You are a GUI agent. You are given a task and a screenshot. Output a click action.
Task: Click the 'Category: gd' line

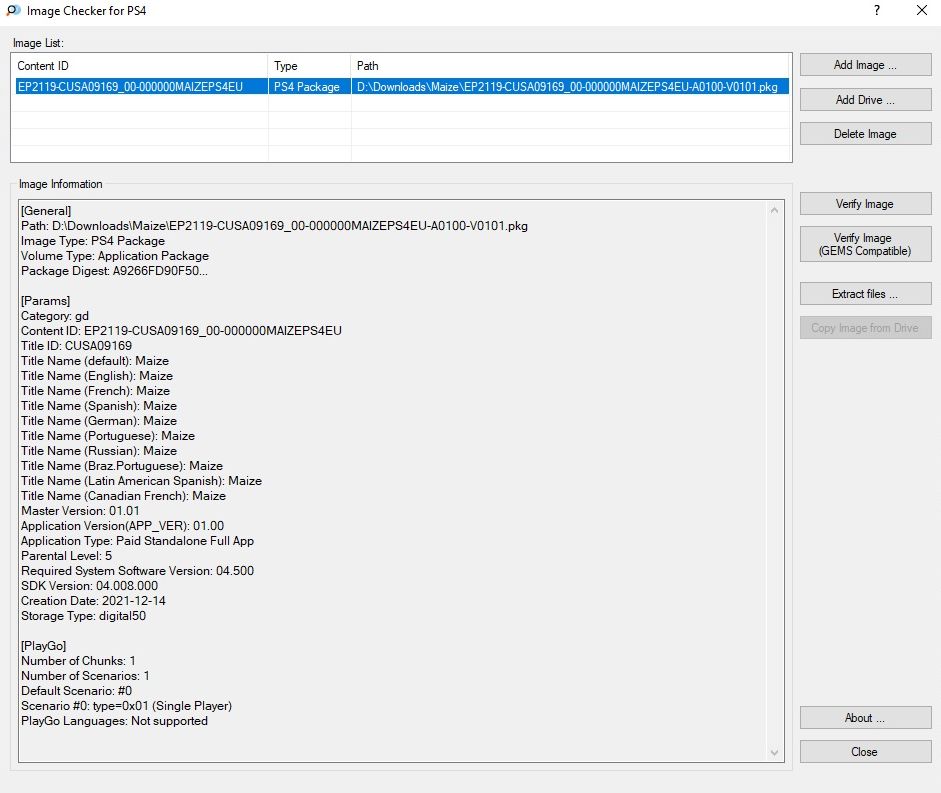coord(55,316)
